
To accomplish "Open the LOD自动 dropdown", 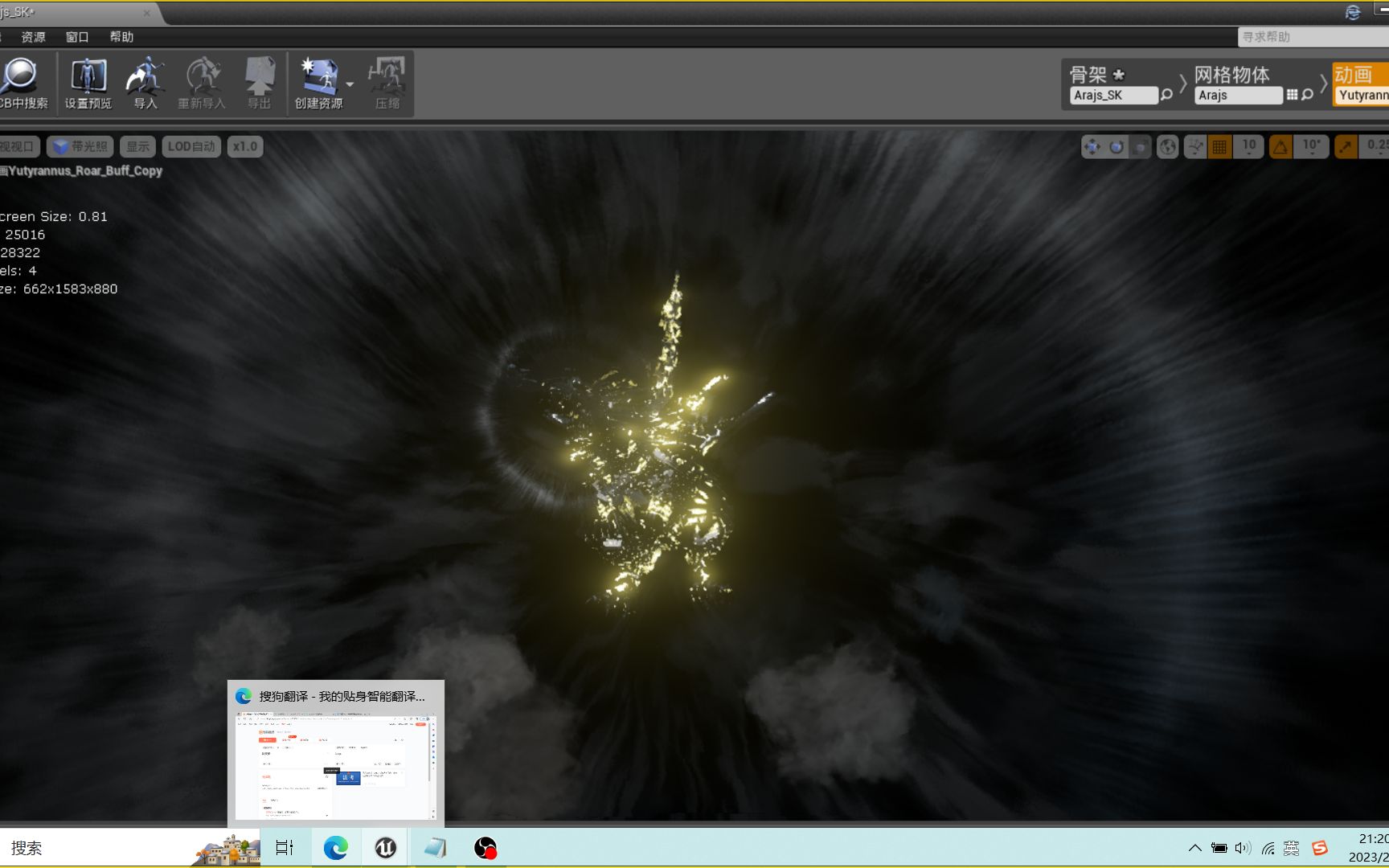I will (191, 146).
